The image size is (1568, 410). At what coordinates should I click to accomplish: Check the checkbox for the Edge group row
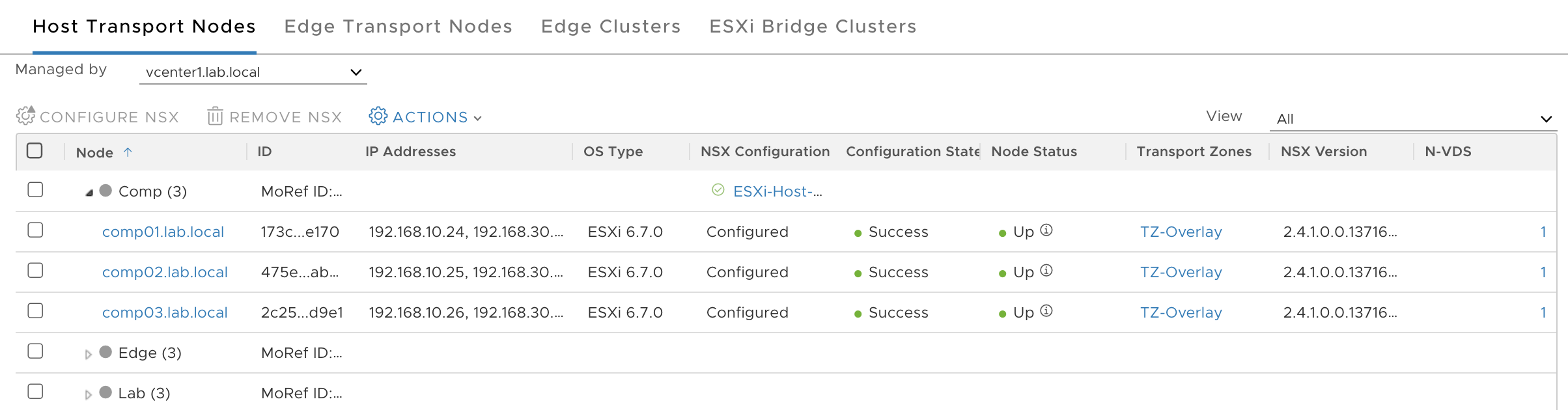coord(35,351)
